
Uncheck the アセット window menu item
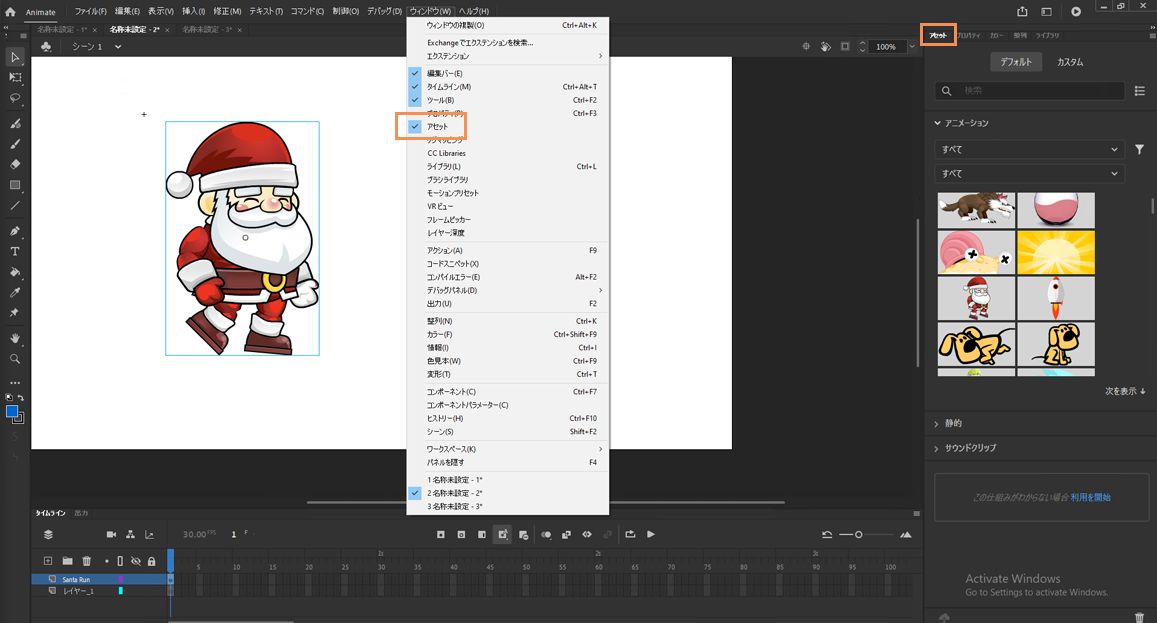(x=508, y=126)
